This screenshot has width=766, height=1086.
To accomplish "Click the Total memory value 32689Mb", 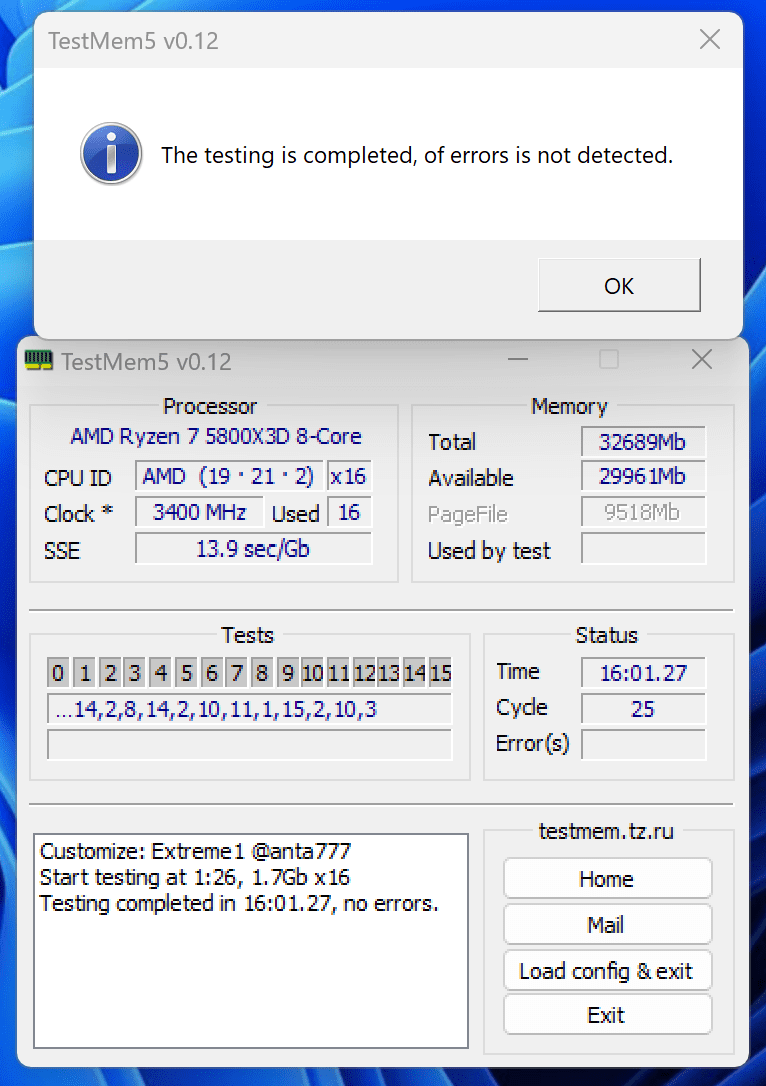I will (643, 442).
